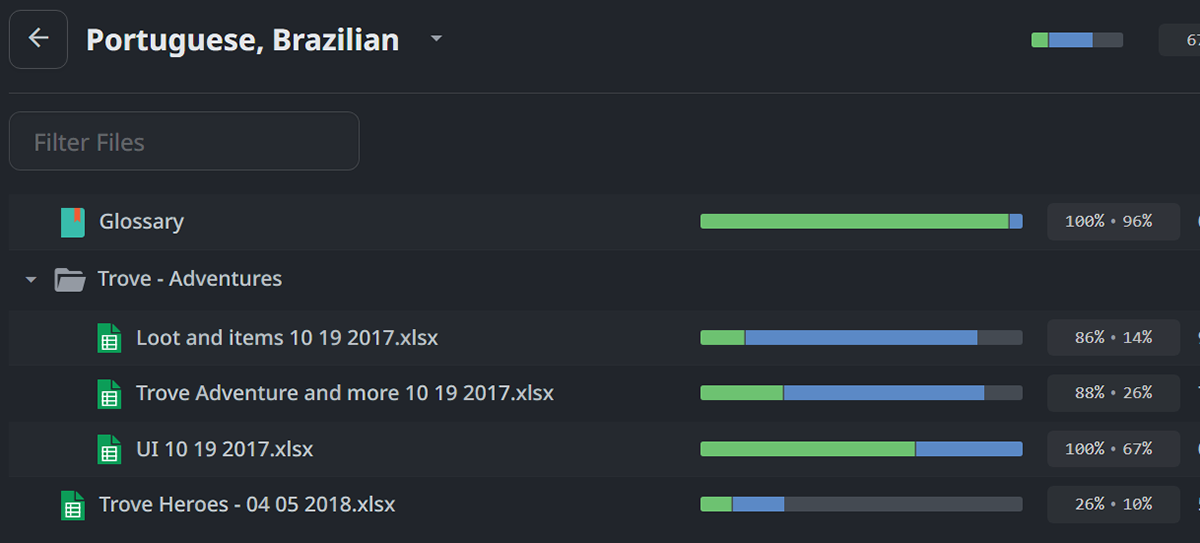Click the Filter Files input field
This screenshot has width=1200, height=543.
click(x=184, y=141)
